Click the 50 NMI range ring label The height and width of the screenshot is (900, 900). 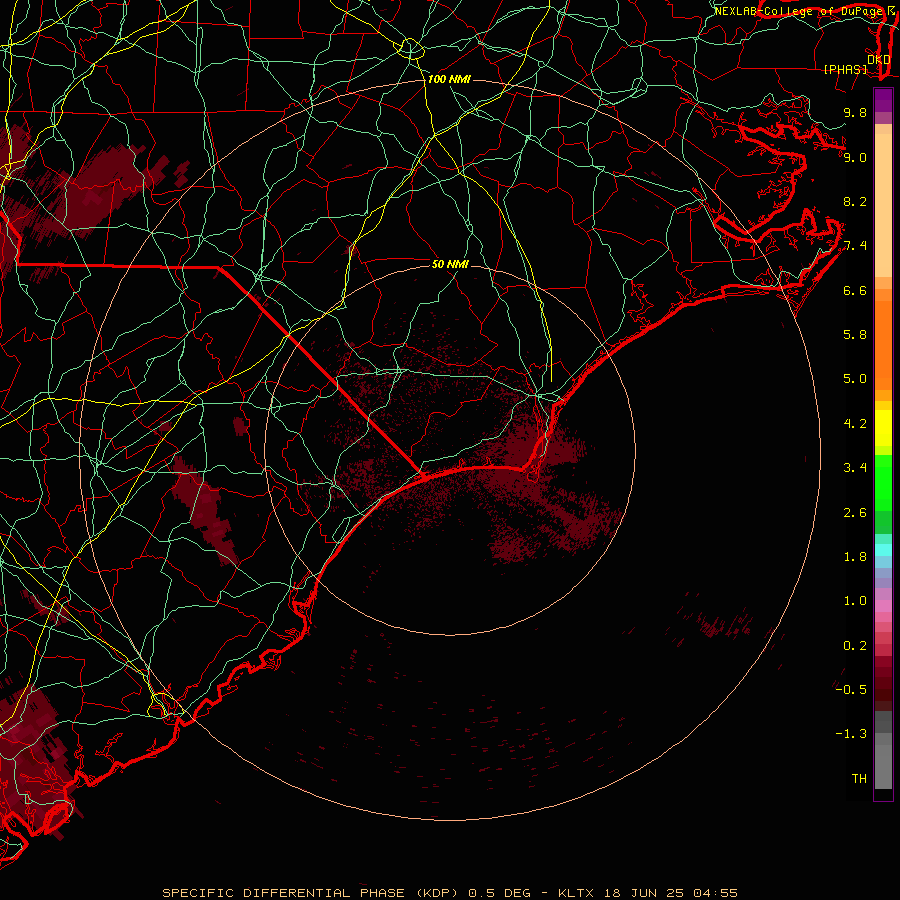click(x=450, y=264)
